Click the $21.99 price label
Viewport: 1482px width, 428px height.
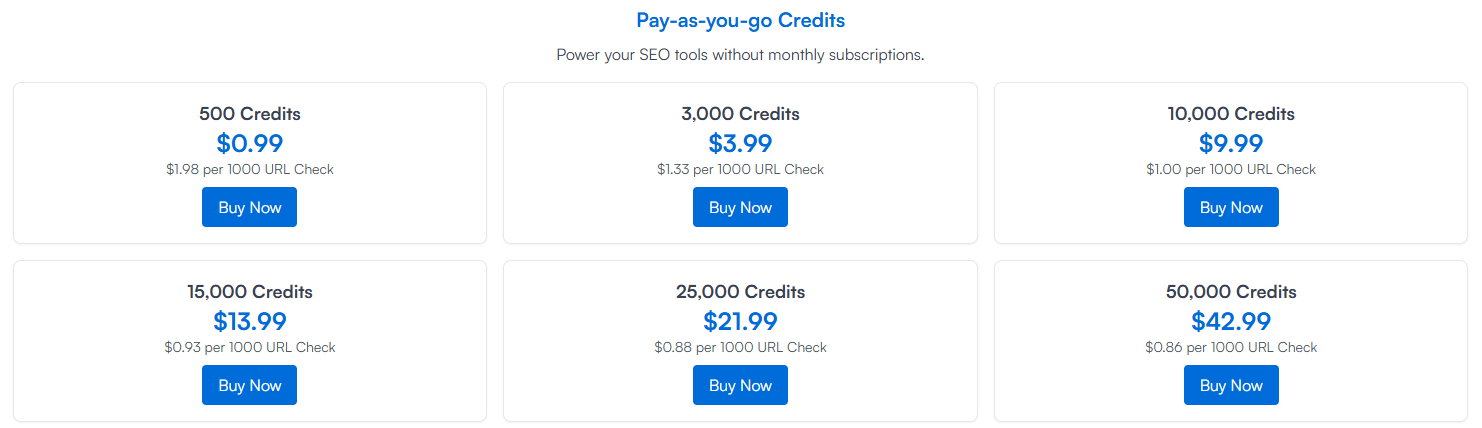740,321
